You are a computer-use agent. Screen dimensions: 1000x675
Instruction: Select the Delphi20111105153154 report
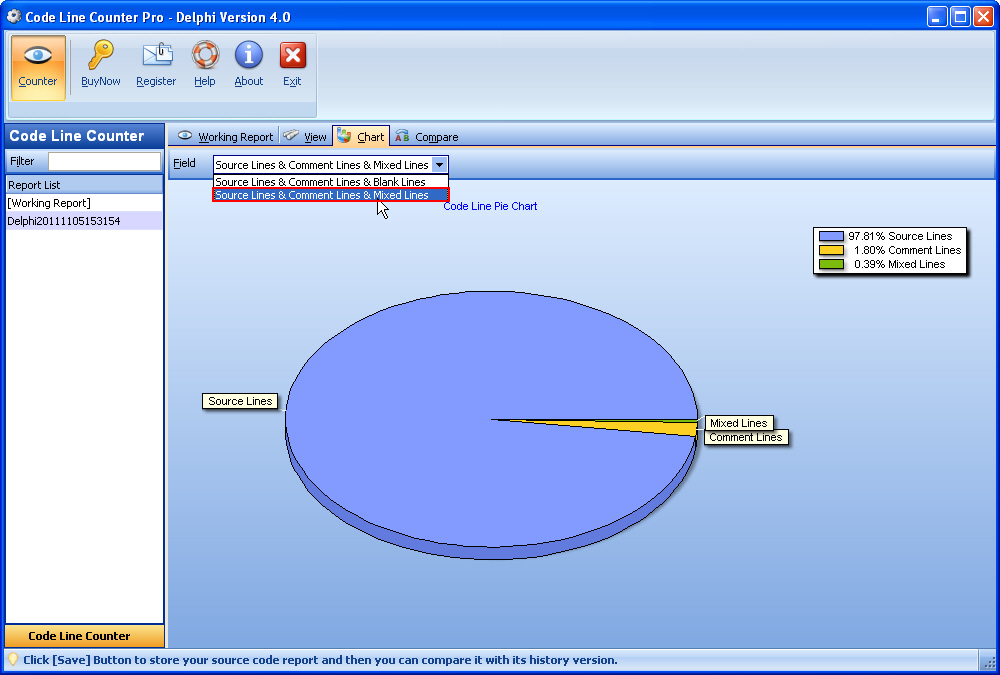point(63,221)
